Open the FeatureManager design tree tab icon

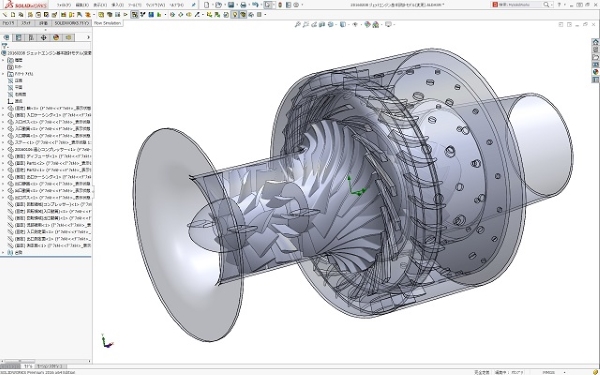coord(6,38)
